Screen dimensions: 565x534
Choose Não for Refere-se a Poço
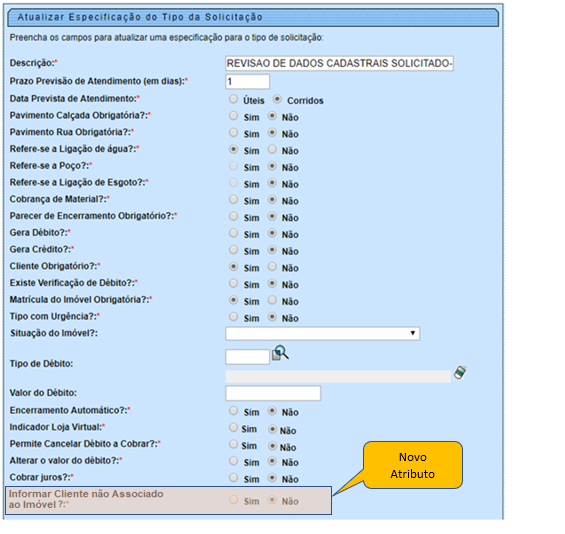(272, 166)
